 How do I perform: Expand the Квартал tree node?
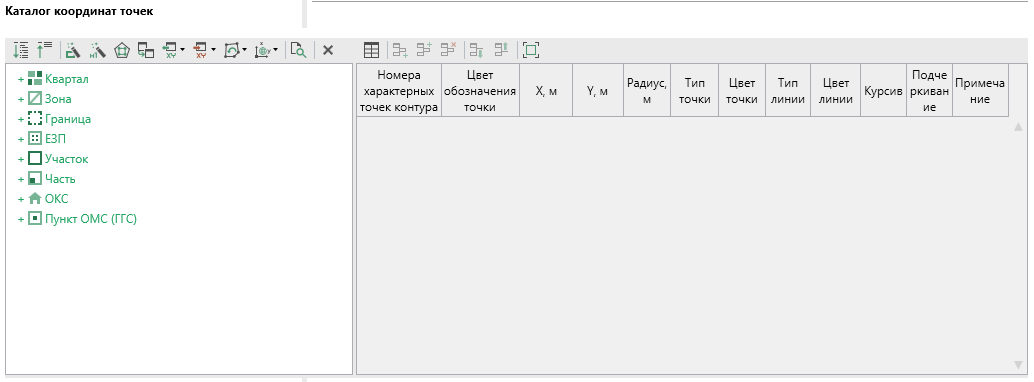pos(21,80)
